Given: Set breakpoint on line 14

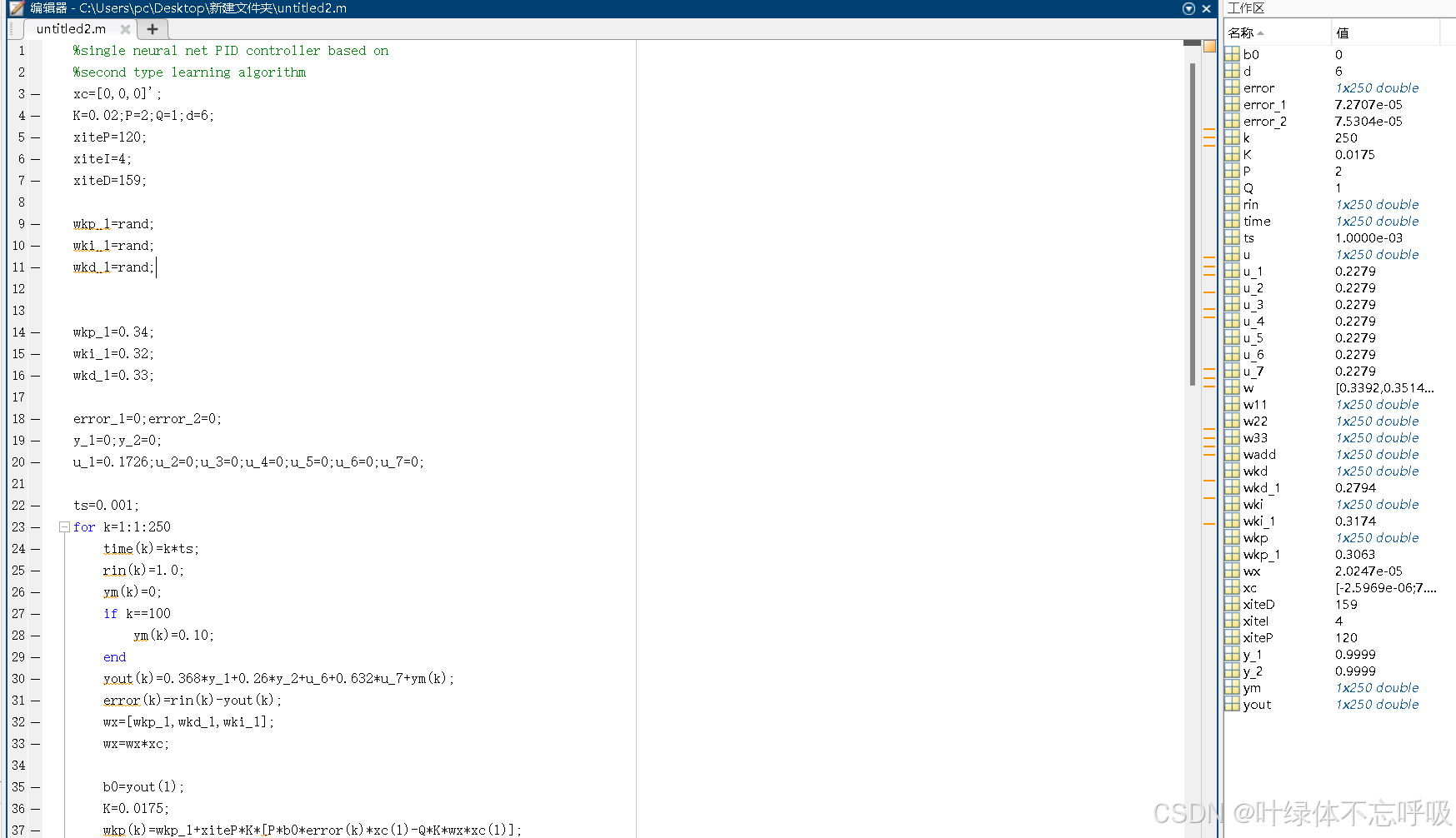Looking at the screenshot, I should coord(36,332).
